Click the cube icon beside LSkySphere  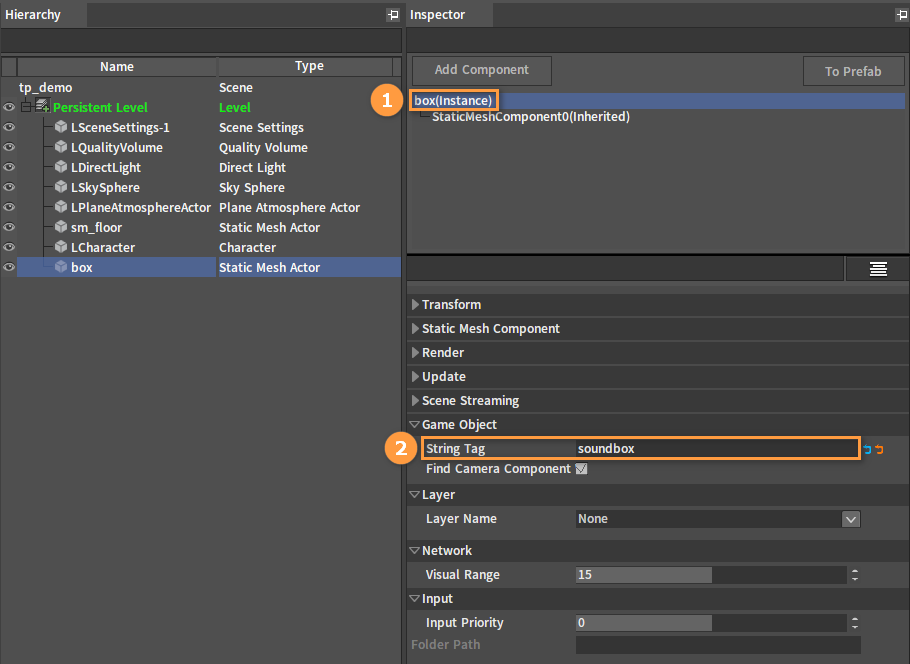(x=61, y=187)
